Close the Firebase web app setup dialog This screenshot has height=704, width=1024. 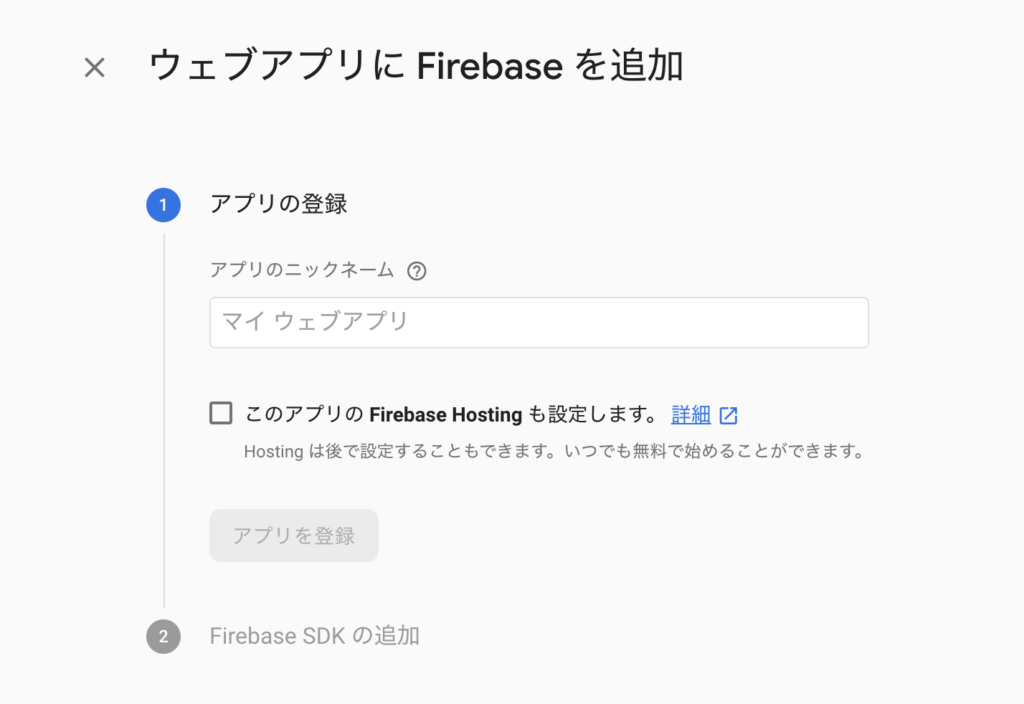pos(95,67)
